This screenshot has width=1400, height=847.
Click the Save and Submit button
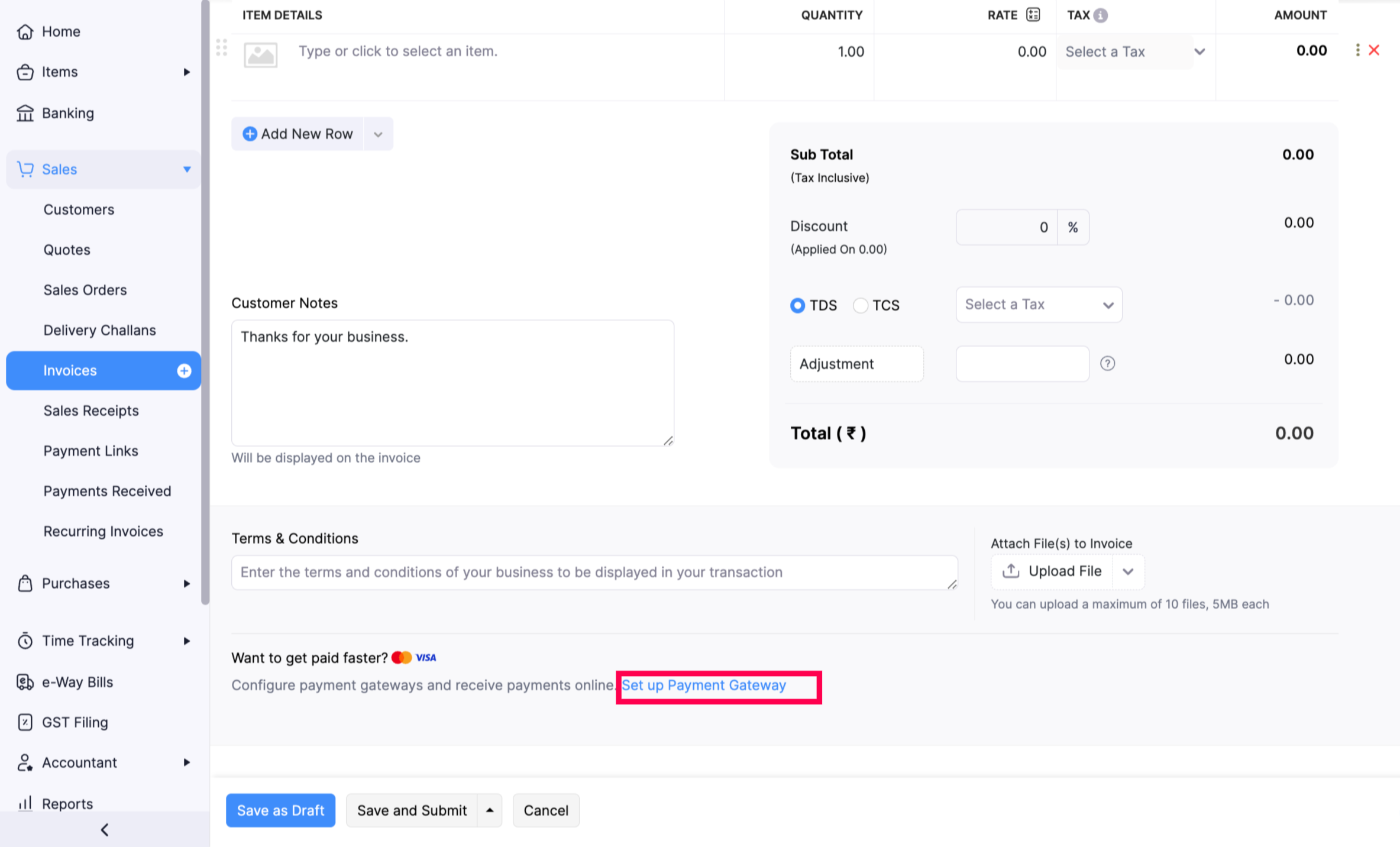[x=412, y=810]
